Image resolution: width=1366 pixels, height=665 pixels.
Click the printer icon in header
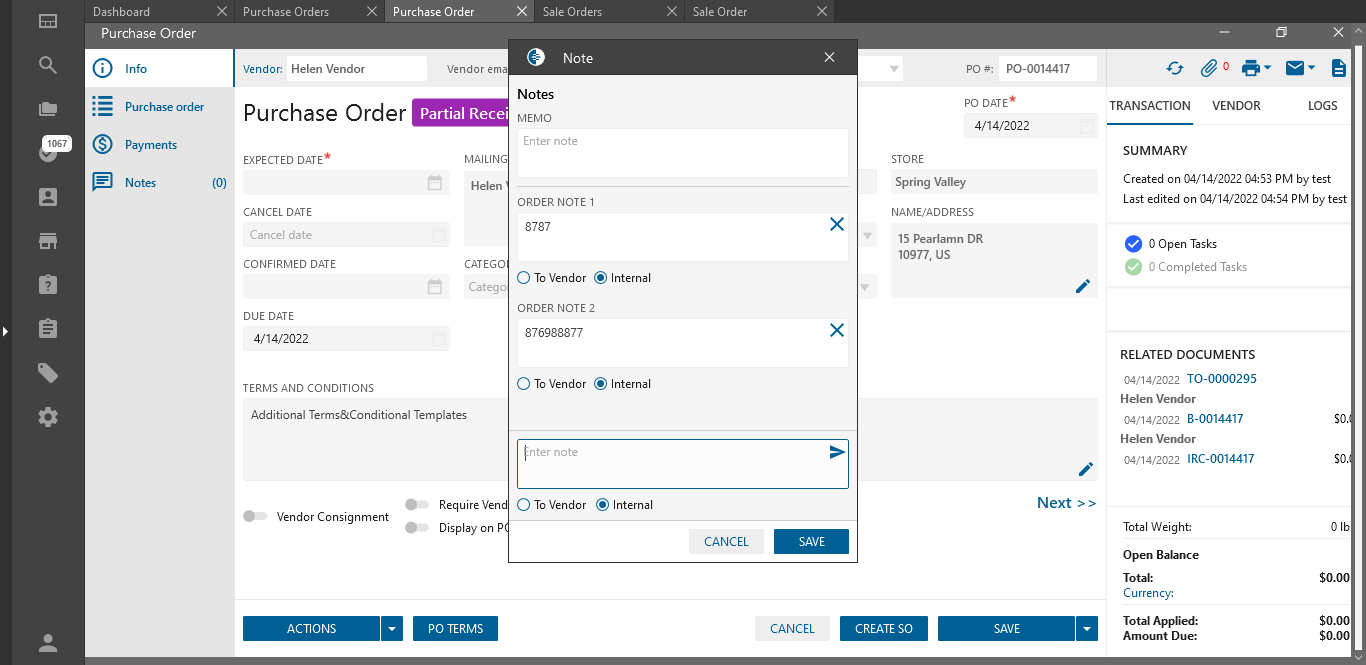(1250, 68)
